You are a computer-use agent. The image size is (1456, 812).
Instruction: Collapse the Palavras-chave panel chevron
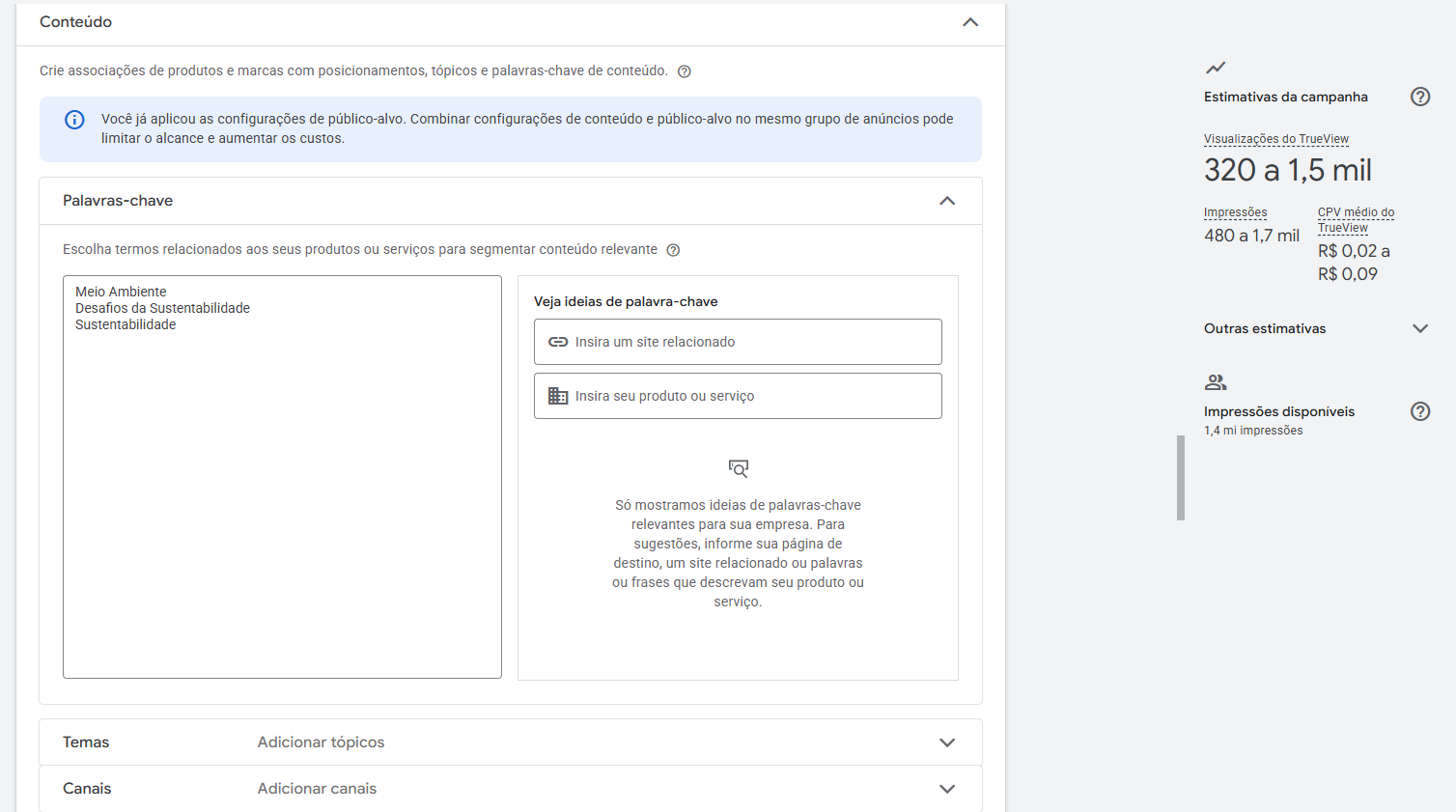pyautogui.click(x=947, y=201)
